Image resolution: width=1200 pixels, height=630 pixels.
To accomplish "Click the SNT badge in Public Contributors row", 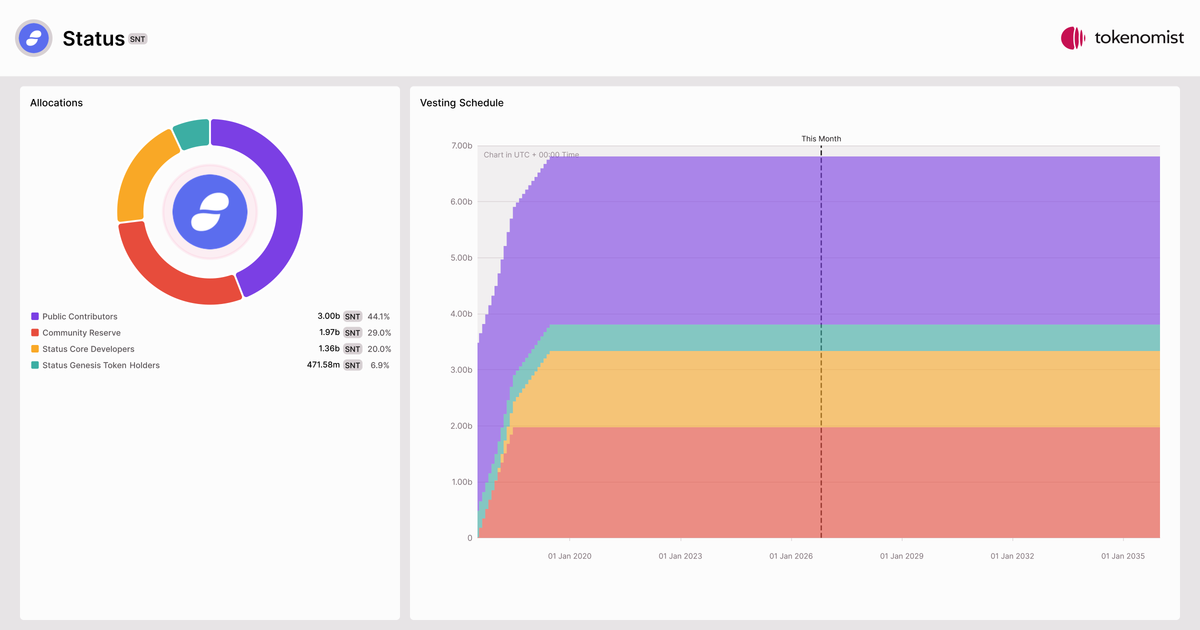I will coord(353,316).
